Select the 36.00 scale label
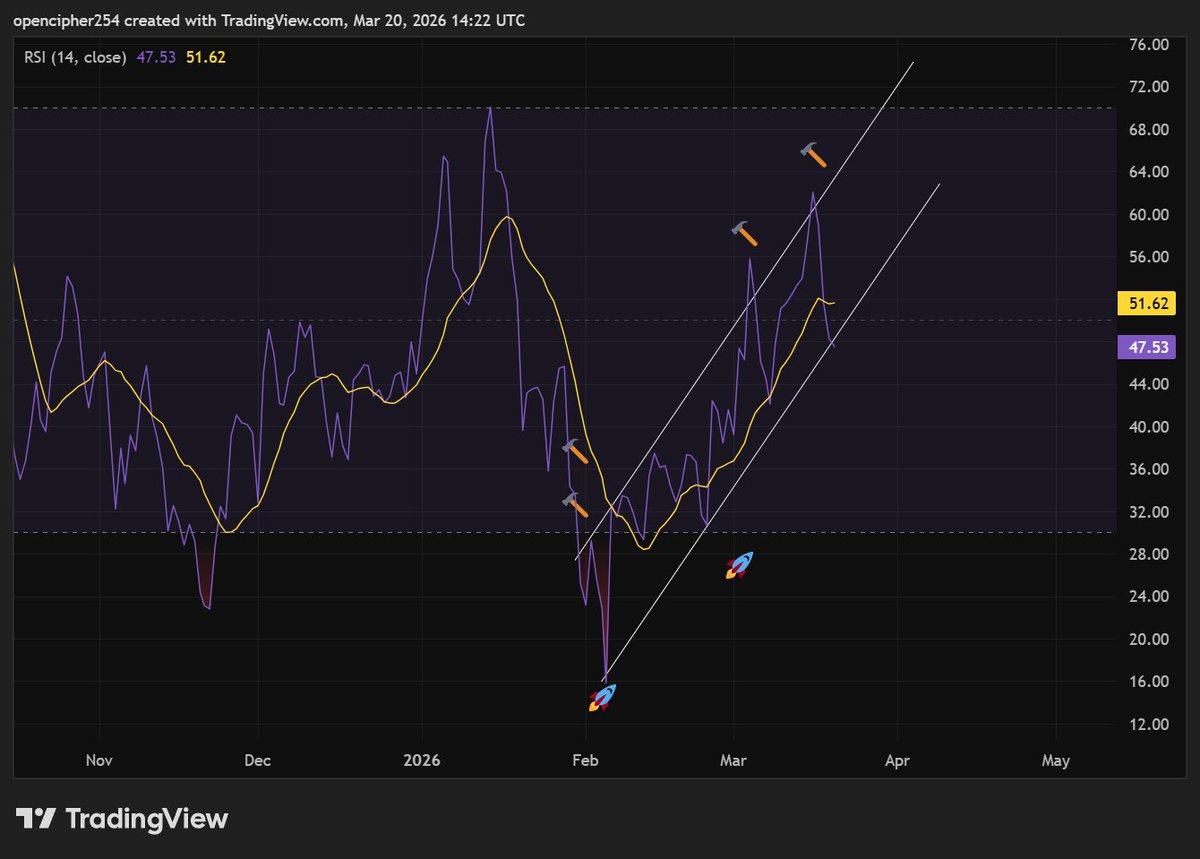 1147,469
